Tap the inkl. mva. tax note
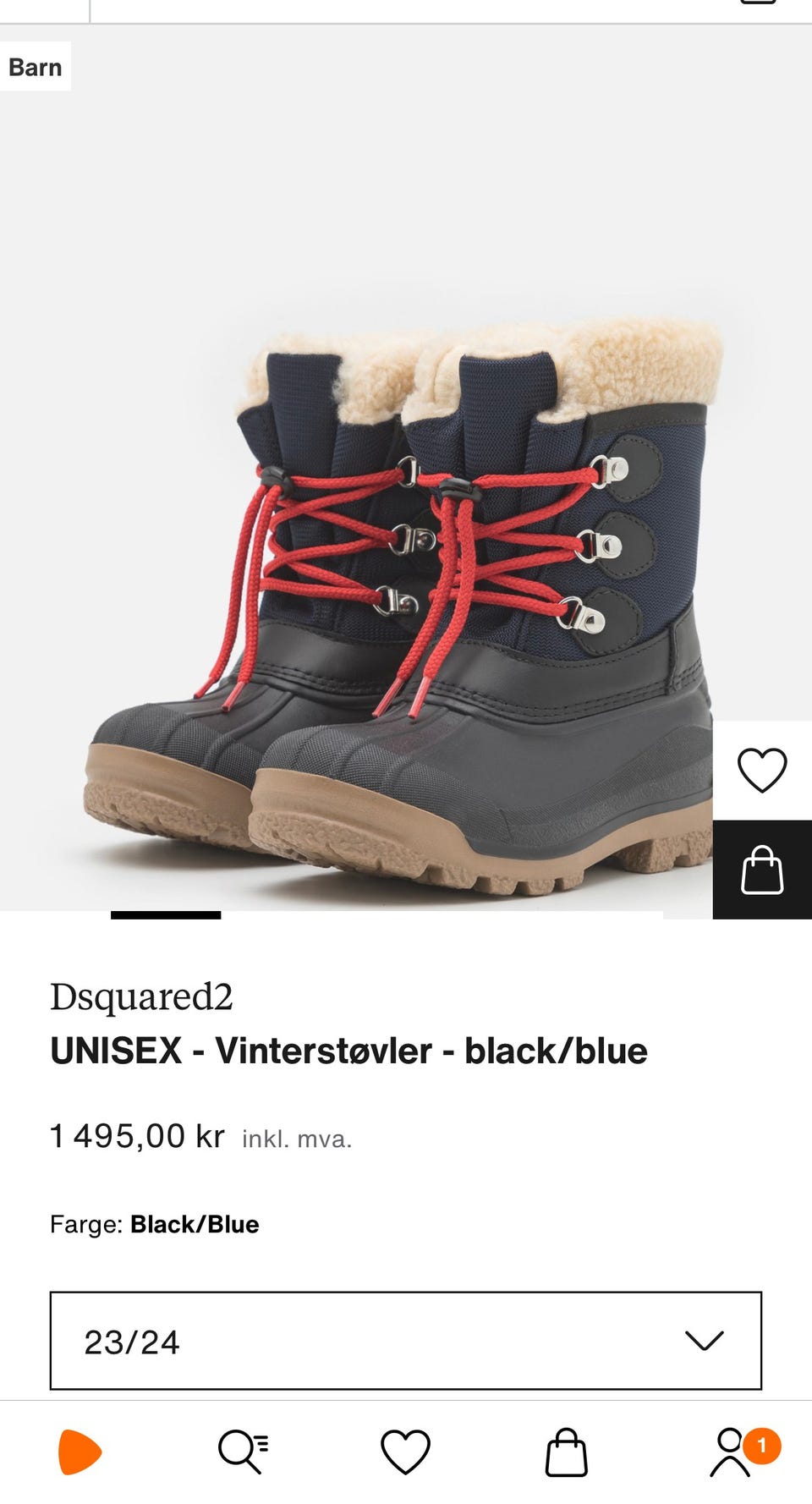This screenshot has height=1504, width=812. coord(297,1139)
